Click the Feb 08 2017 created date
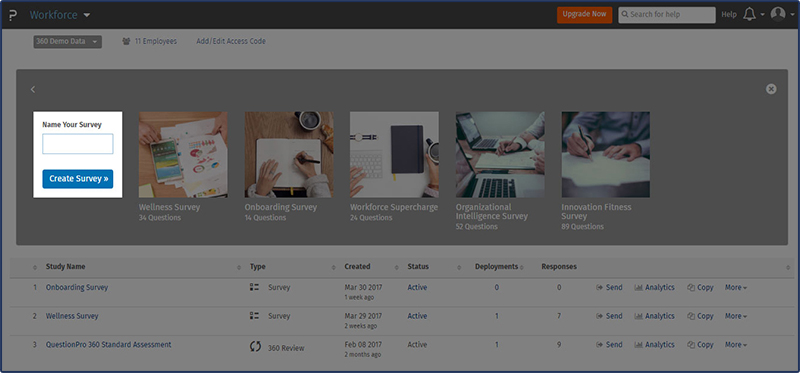Screen dimensions: 800x373 coord(363,344)
